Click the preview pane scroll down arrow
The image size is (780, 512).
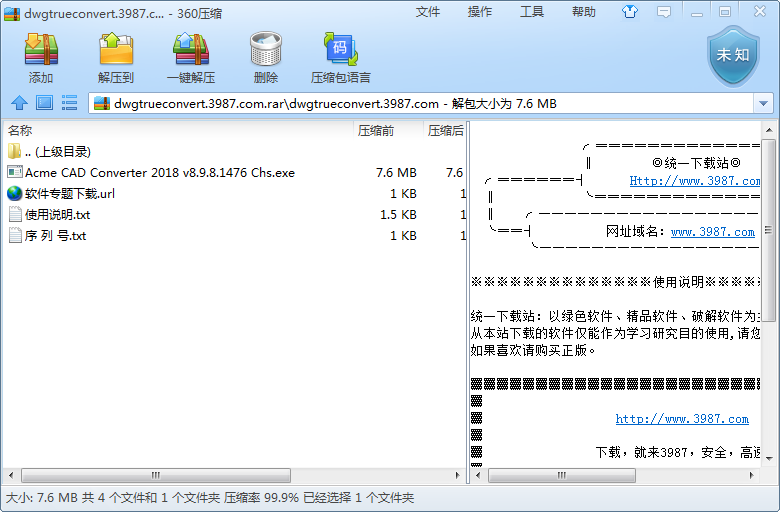(x=769, y=459)
